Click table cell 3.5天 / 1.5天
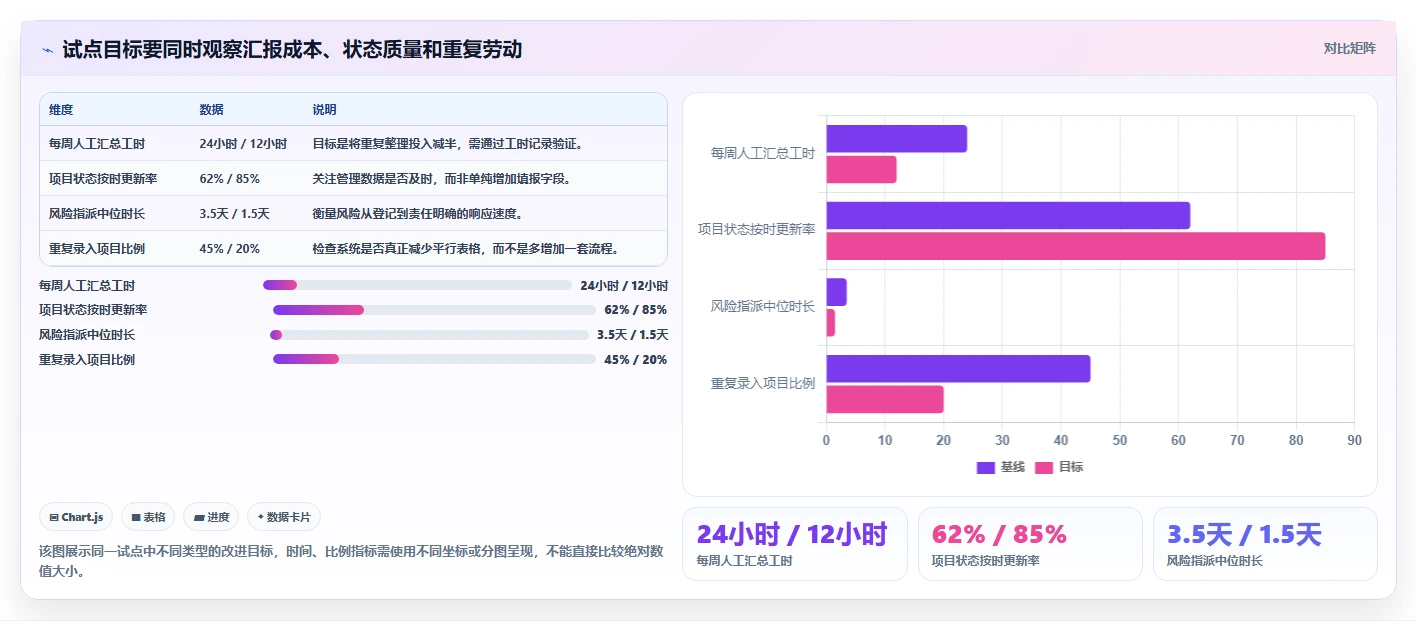Viewport: 1417px width, 621px height. (x=234, y=214)
